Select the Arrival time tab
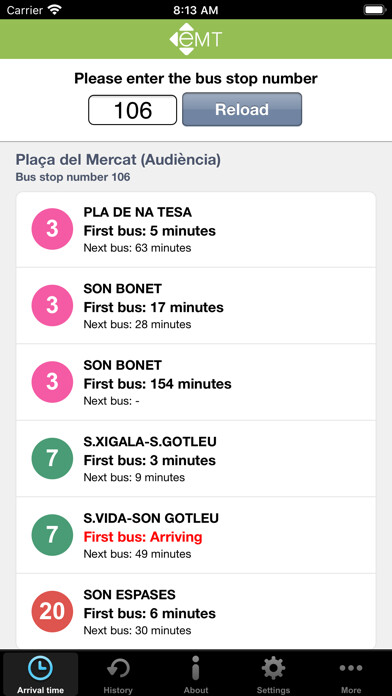This screenshot has height=696, width=392. click(40, 673)
